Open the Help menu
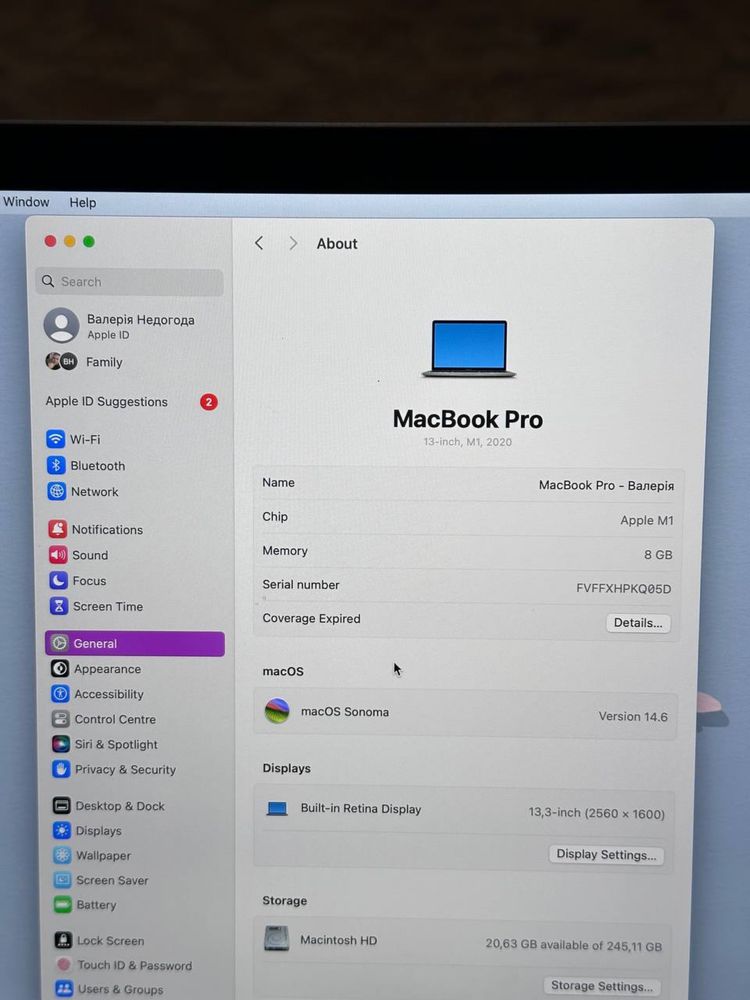 83,202
